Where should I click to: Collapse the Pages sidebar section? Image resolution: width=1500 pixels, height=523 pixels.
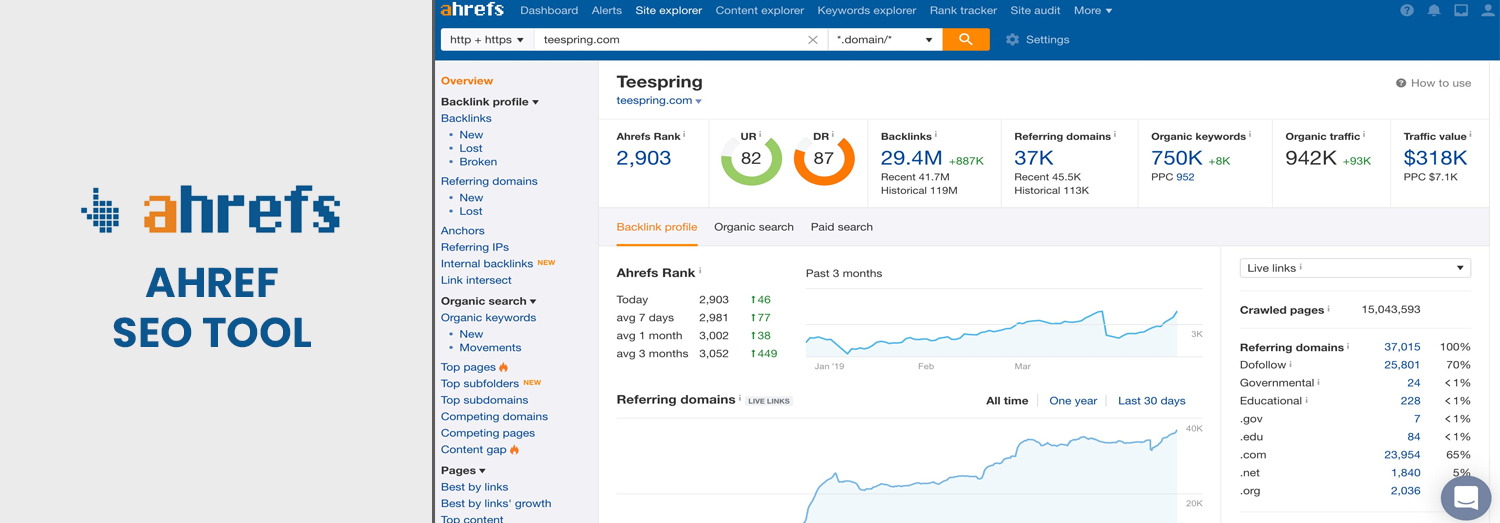[463, 470]
